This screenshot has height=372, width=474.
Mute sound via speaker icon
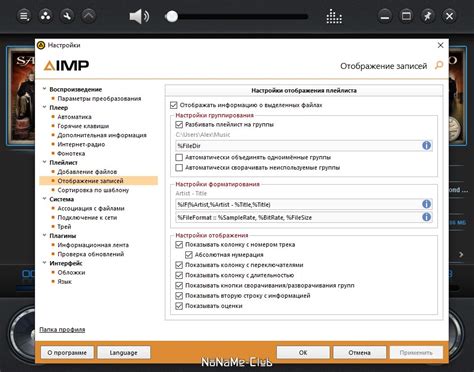coord(139,16)
